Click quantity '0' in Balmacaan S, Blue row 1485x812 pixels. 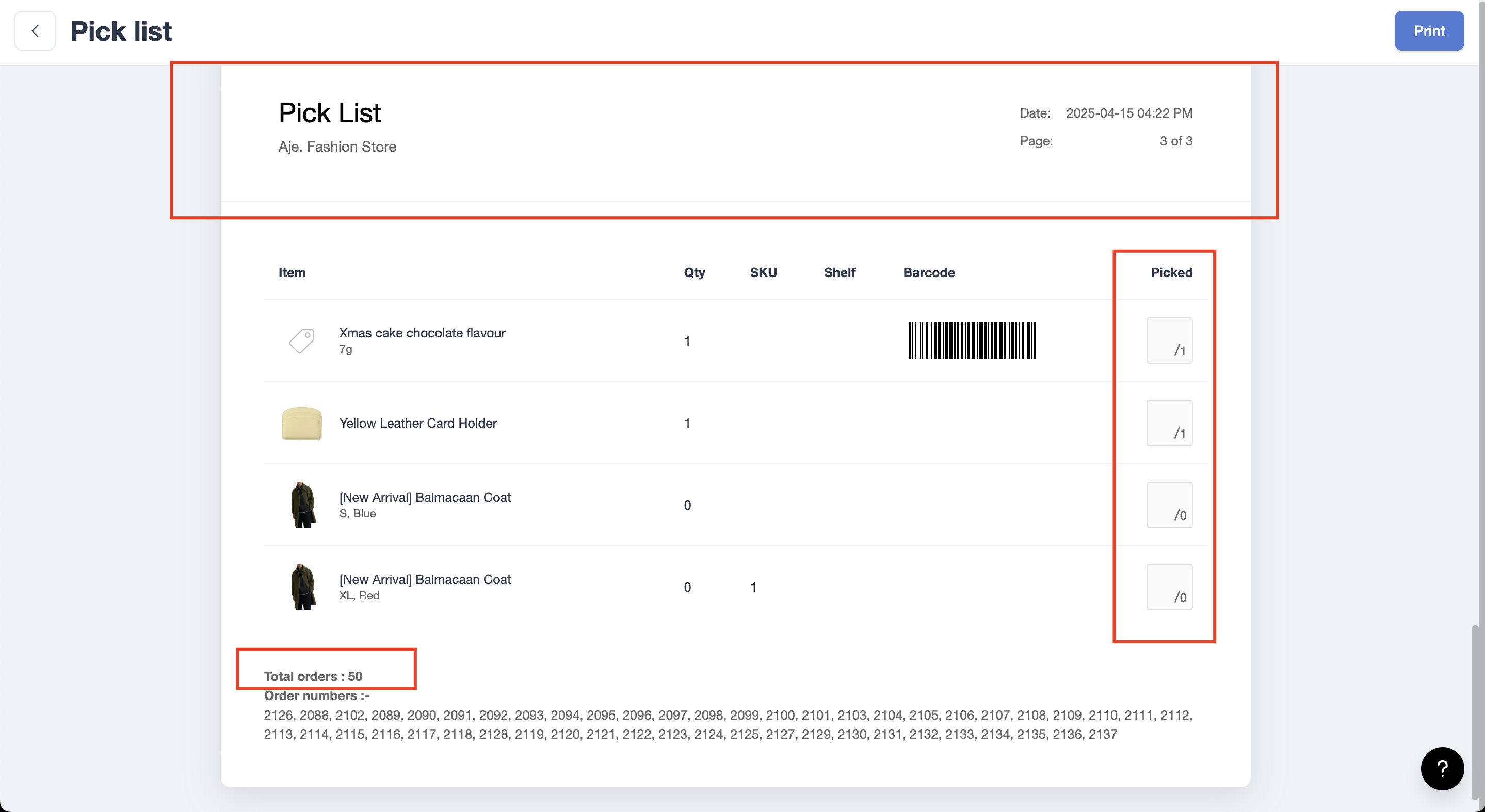687,506
